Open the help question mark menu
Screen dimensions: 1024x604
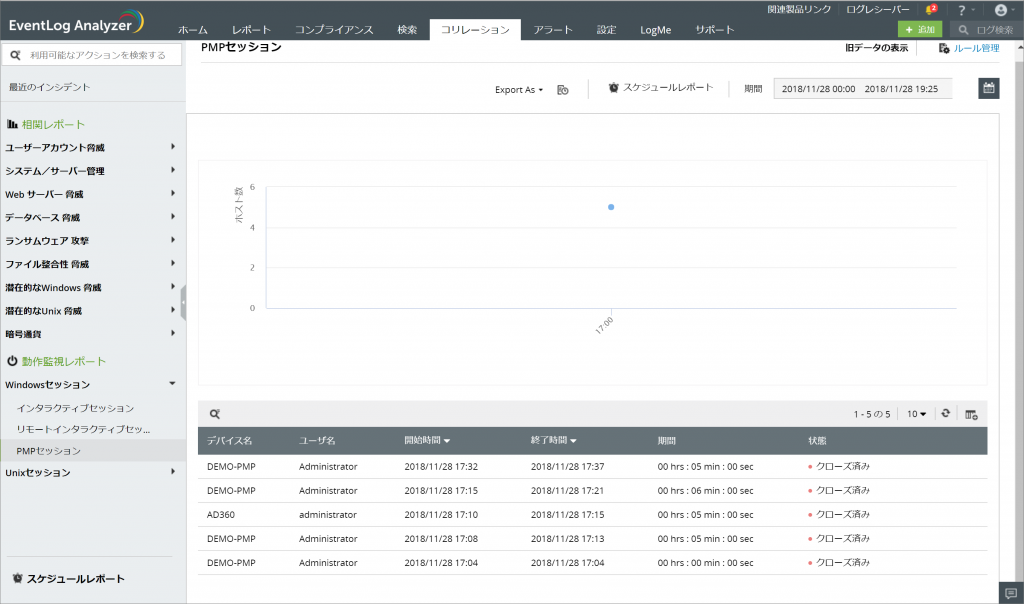[963, 9]
